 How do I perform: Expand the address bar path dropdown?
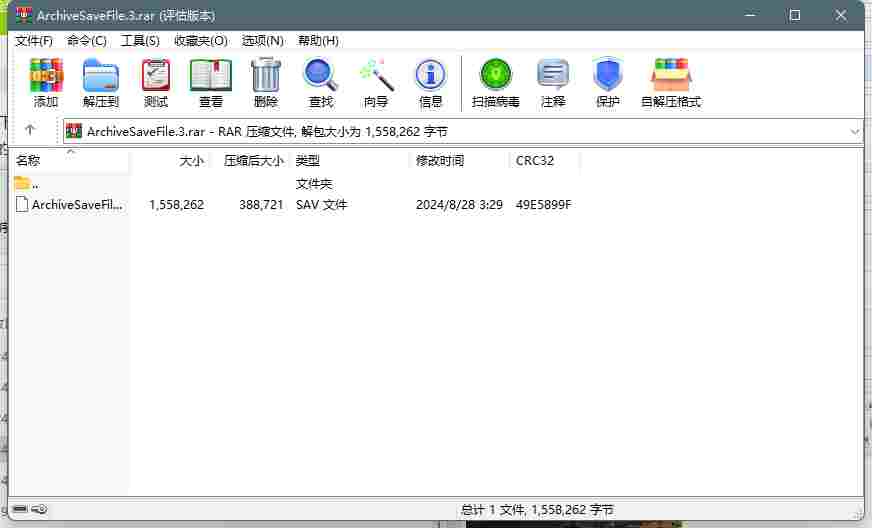coord(855,132)
